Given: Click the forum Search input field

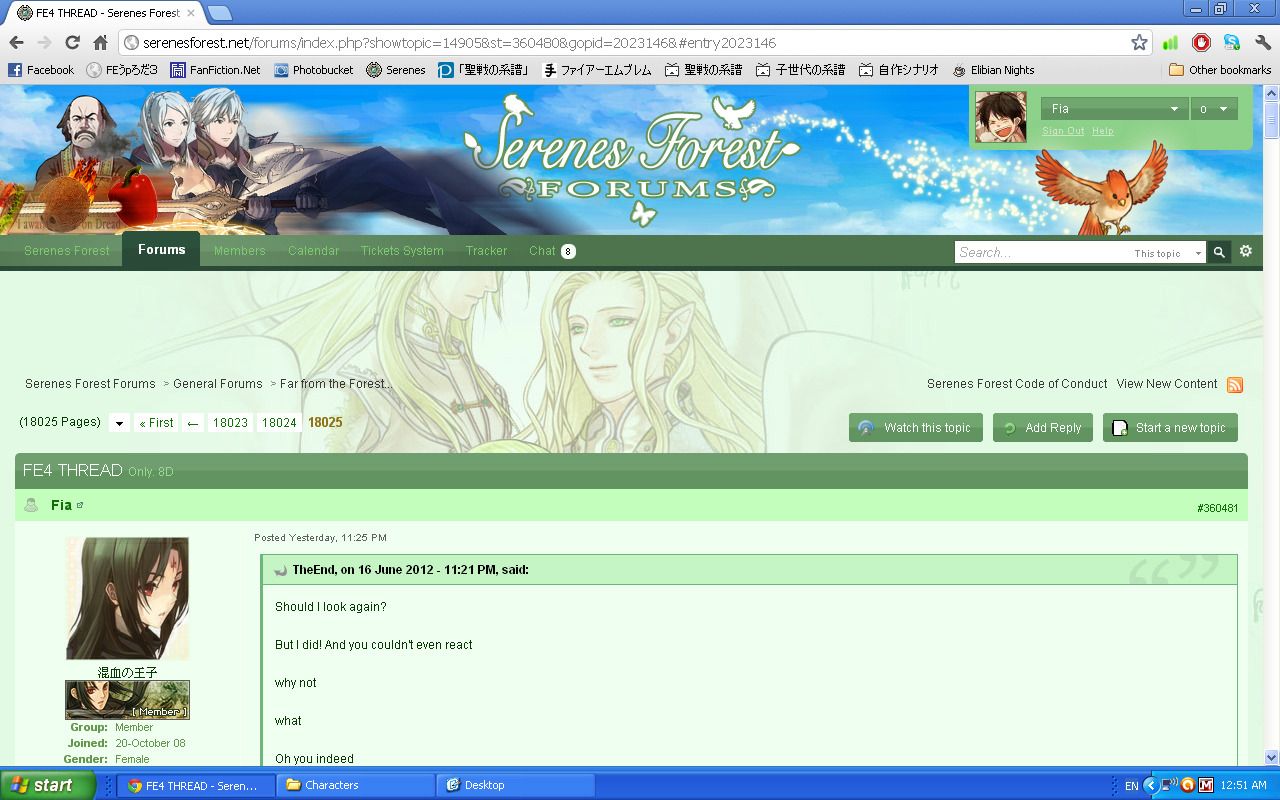Looking at the screenshot, I should click(x=1040, y=252).
